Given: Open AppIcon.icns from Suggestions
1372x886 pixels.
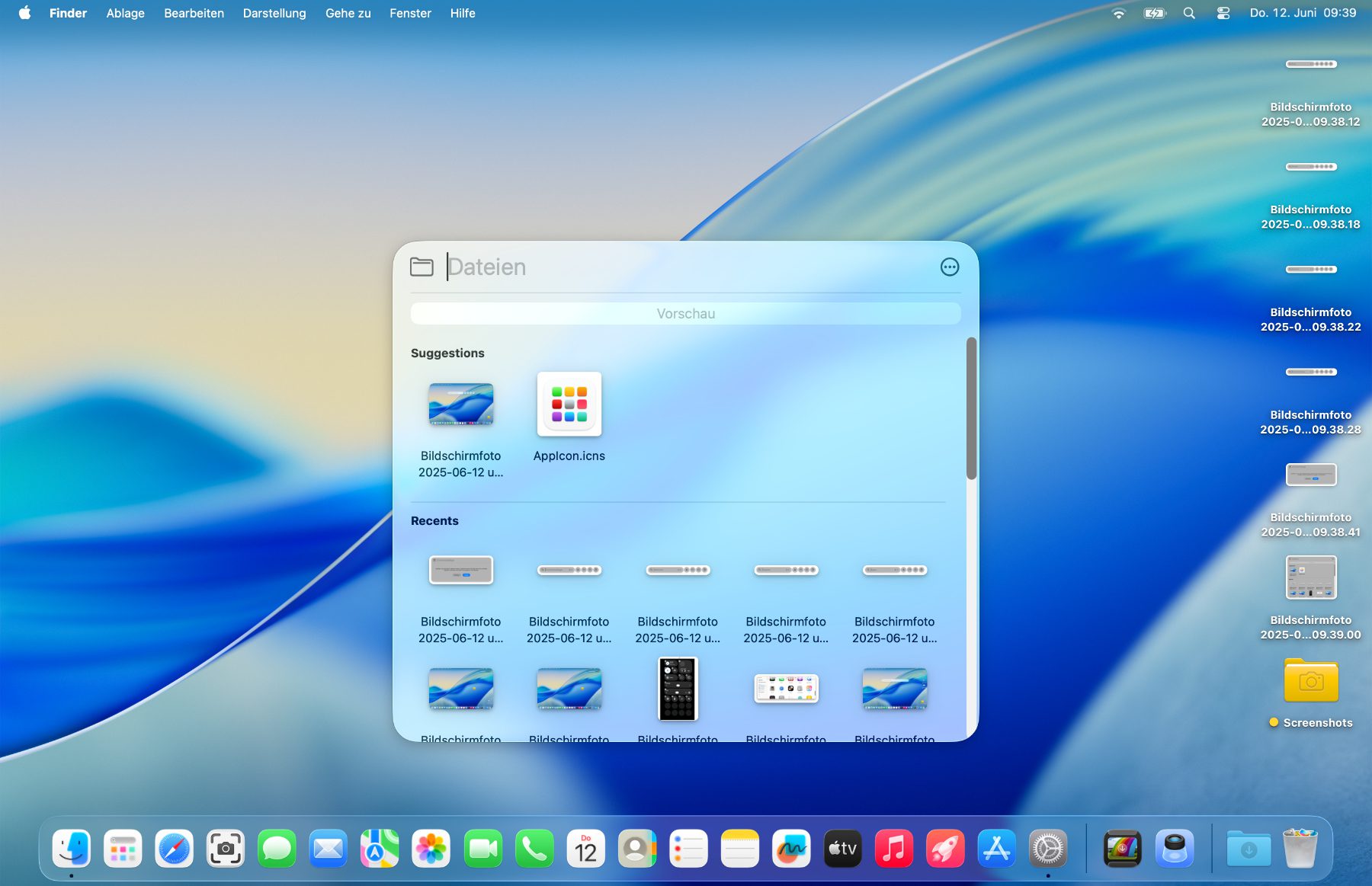Looking at the screenshot, I should [569, 405].
